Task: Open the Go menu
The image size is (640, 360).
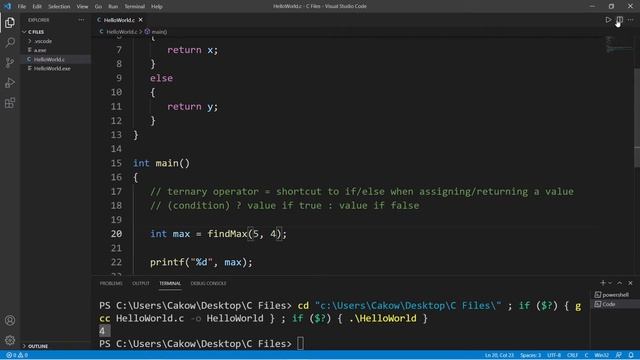Action: click(98, 7)
